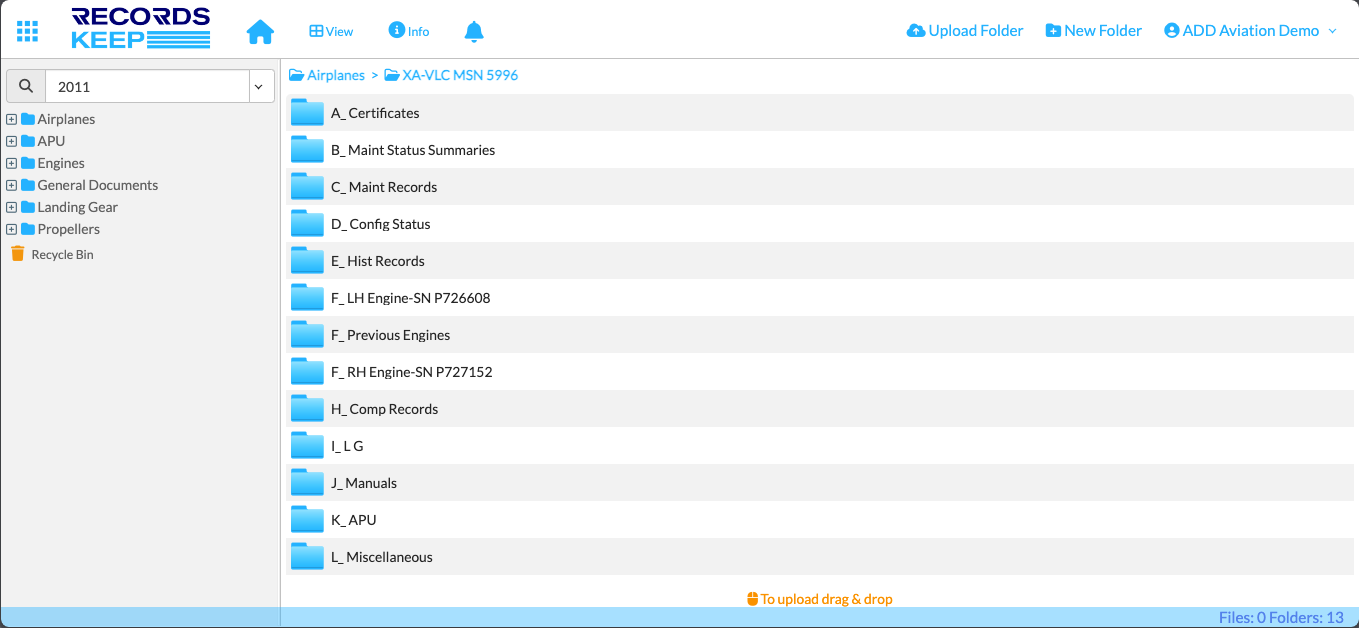The image size is (1359, 628).
Task: Click the search field containing 2011
Action: pos(146,87)
